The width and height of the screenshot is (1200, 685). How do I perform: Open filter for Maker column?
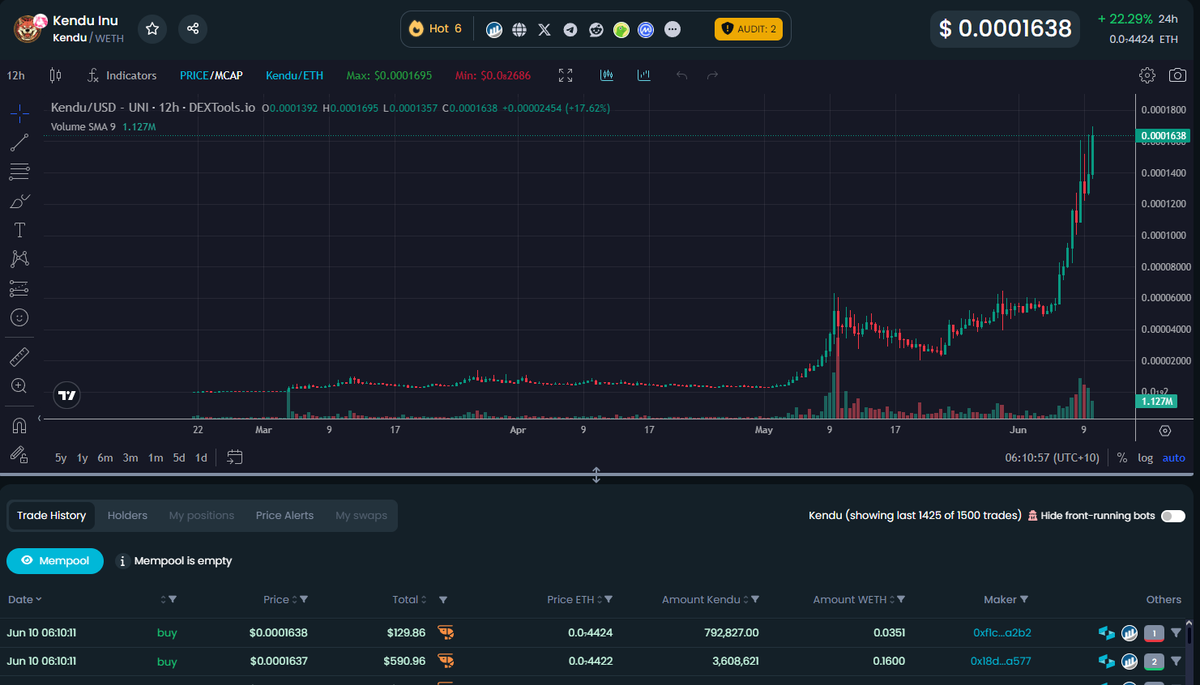tap(1024, 600)
